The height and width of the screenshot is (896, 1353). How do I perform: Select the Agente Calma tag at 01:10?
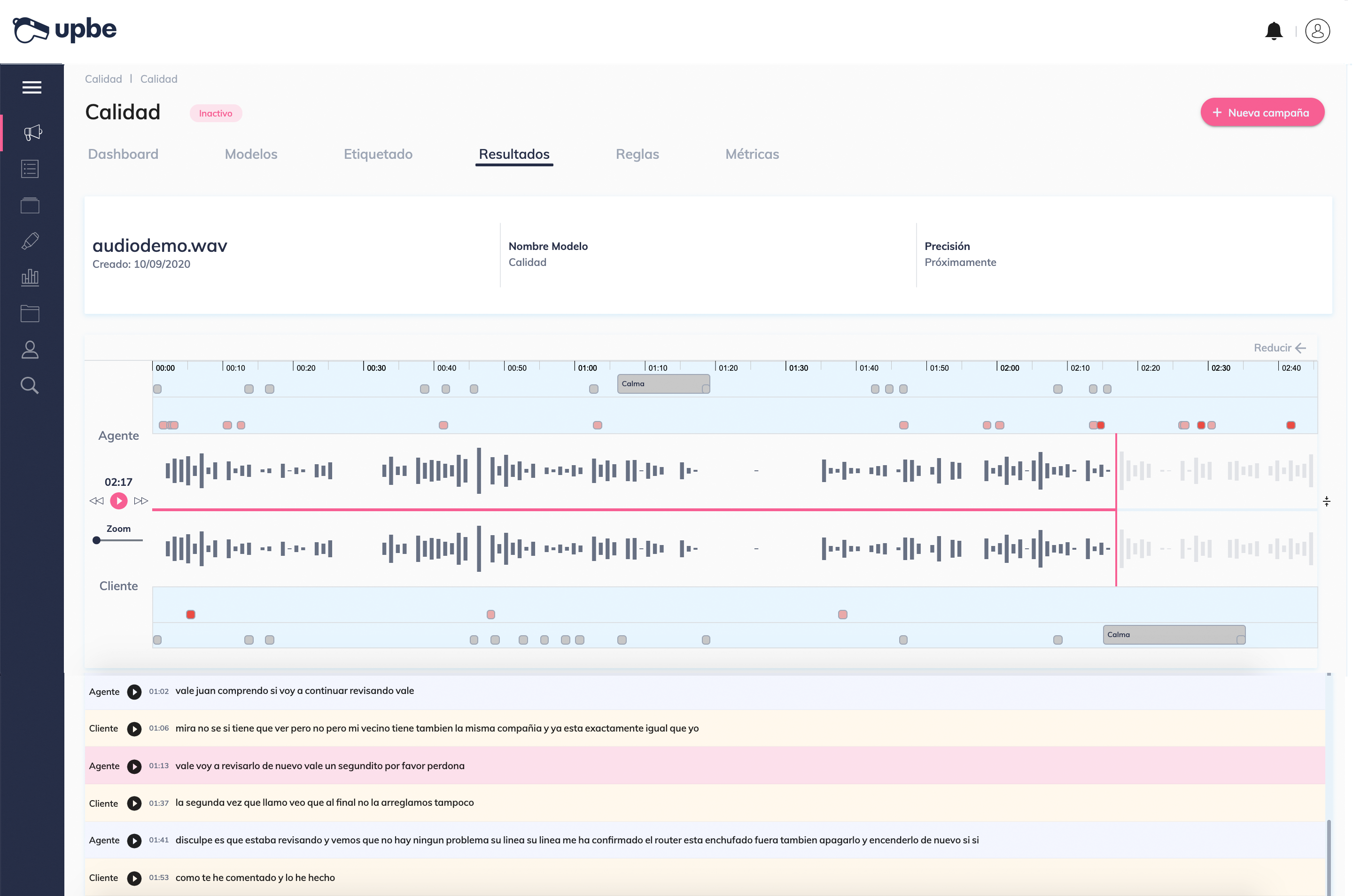[663, 384]
